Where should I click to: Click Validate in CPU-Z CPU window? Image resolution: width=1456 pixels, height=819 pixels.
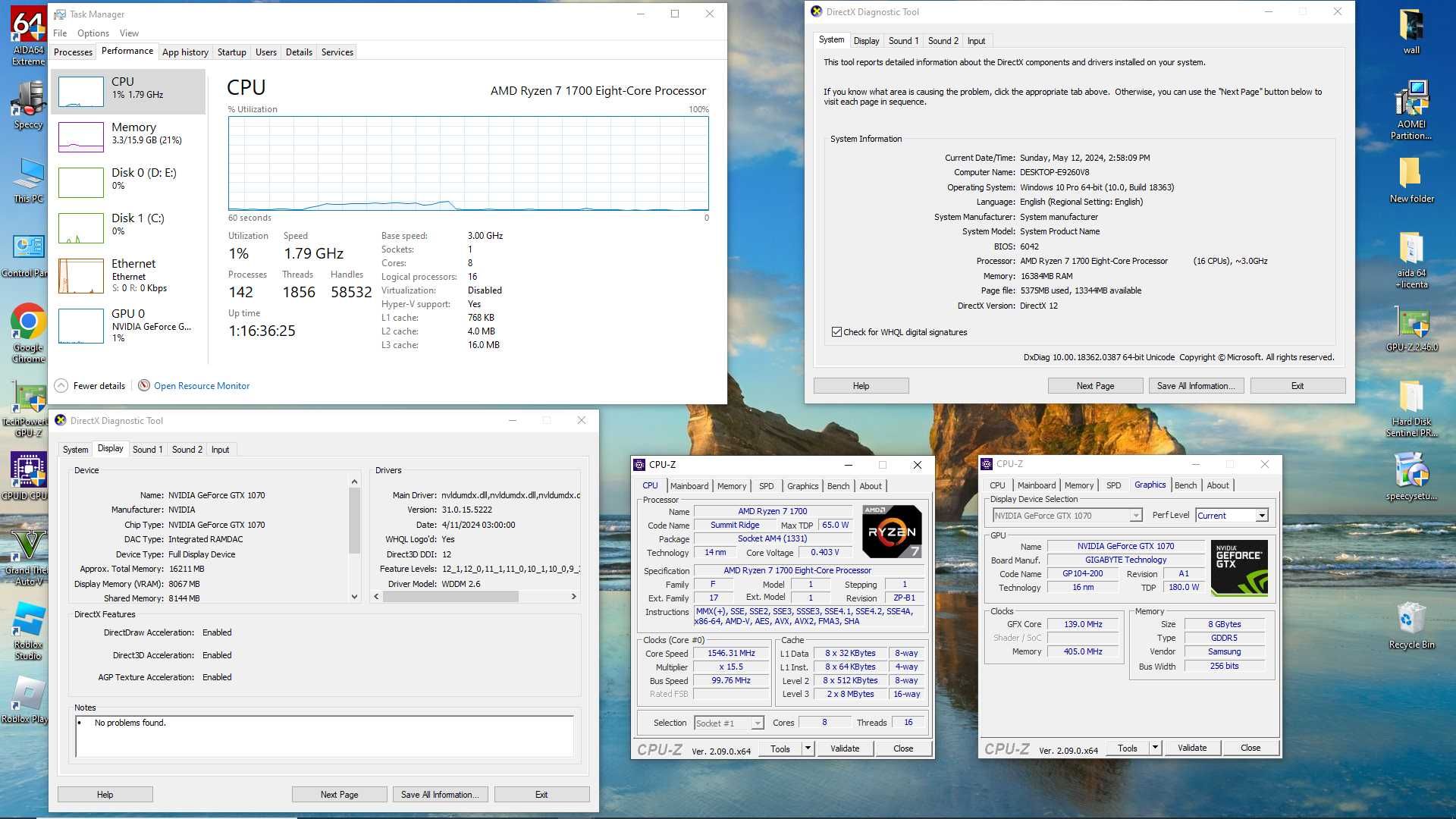[x=845, y=748]
